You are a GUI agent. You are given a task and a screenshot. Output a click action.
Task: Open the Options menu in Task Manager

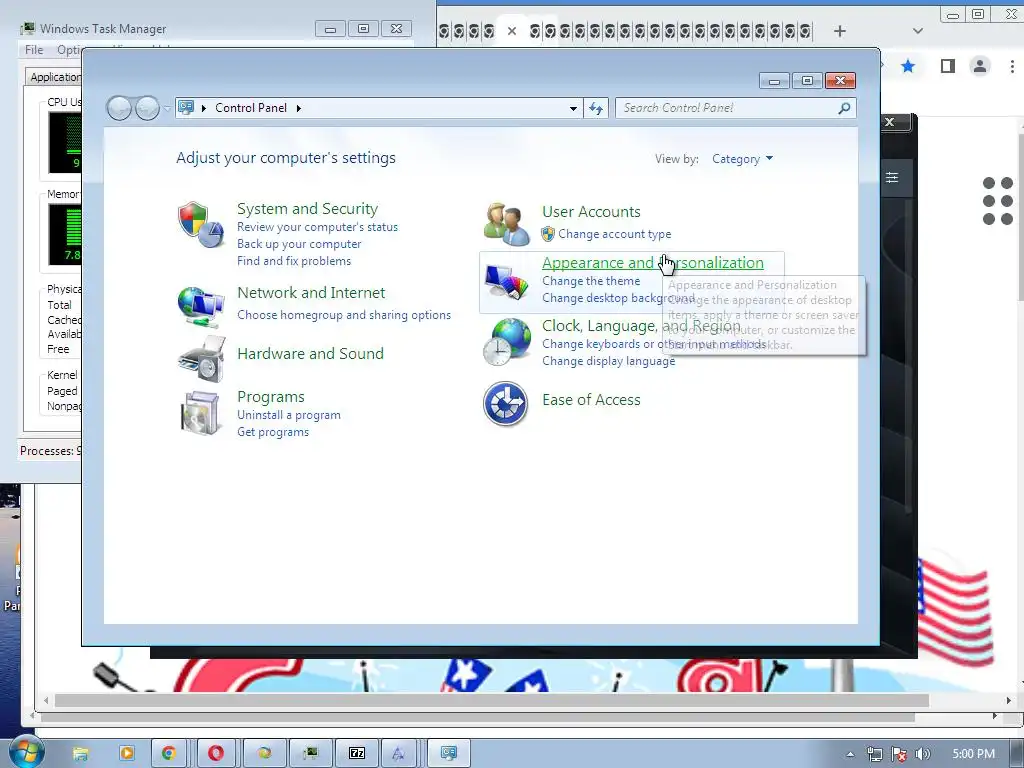[69, 50]
